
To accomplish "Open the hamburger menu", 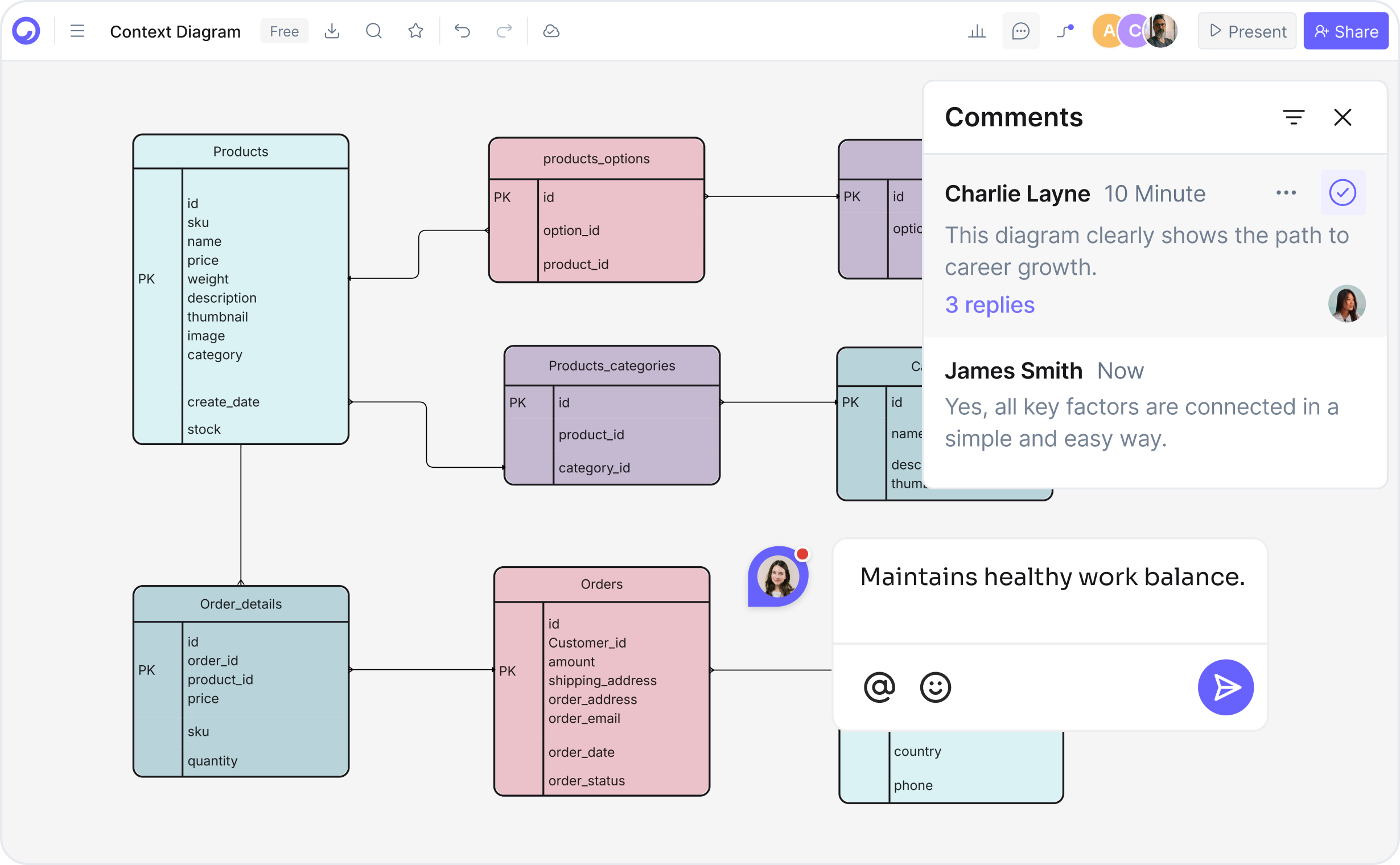I will 77,31.
